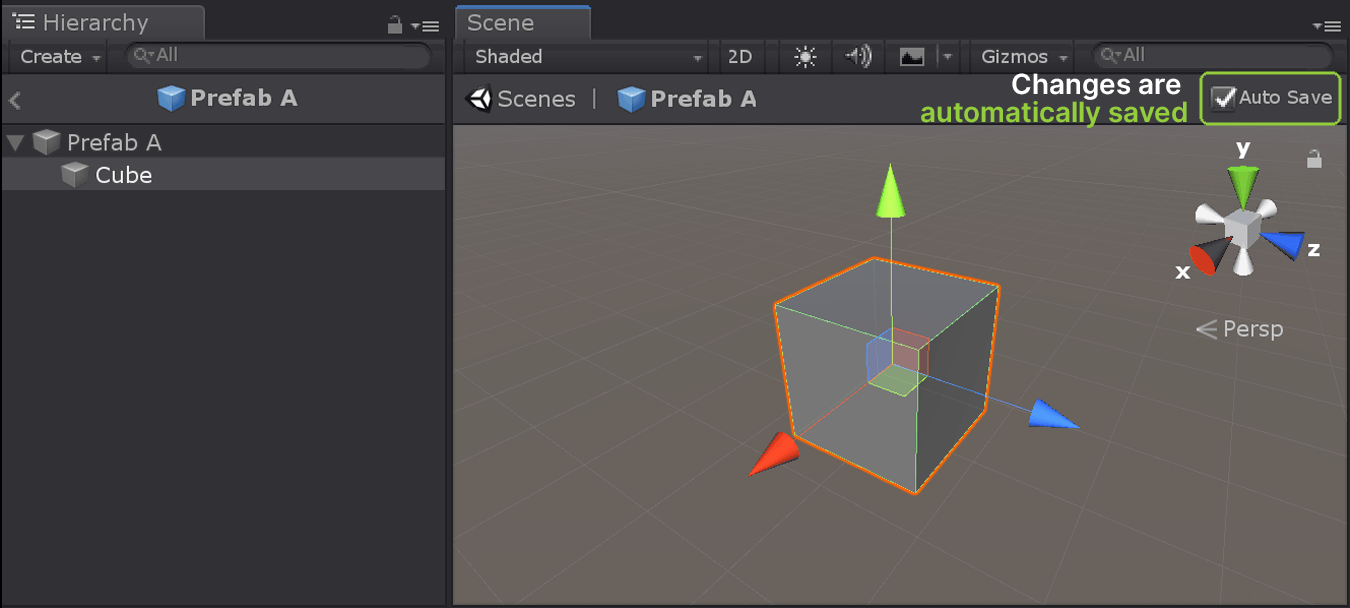
Task: Click the back arrow in Hierarchy header
Action: [15, 99]
